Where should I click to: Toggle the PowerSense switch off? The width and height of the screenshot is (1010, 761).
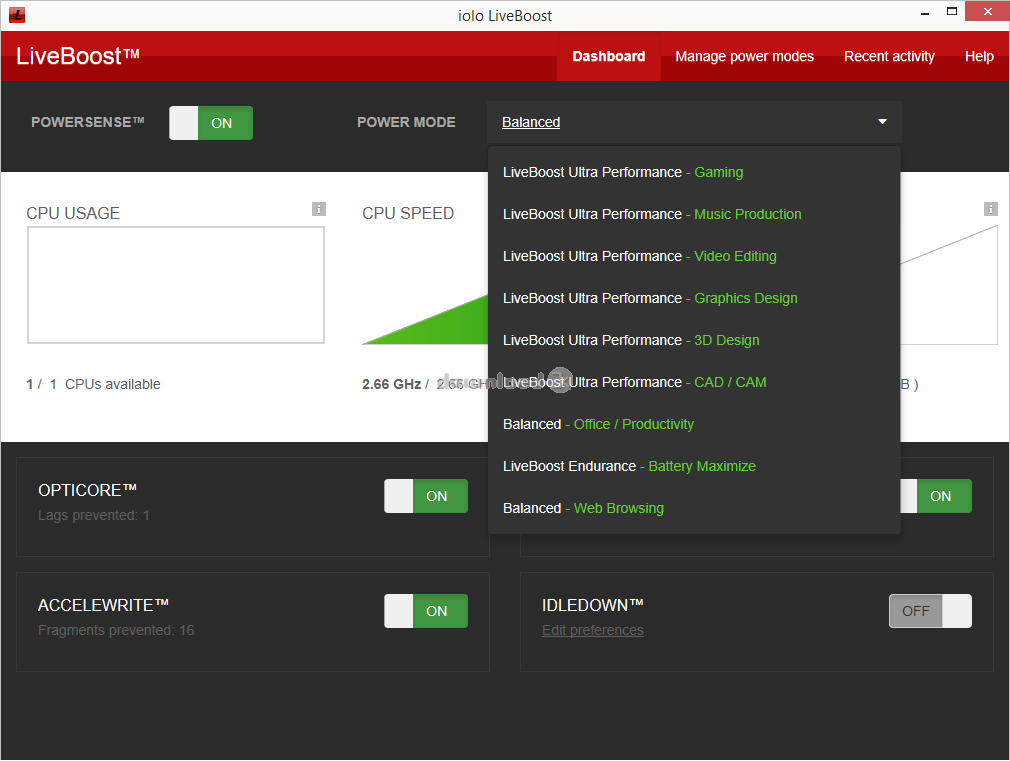[x=211, y=123]
